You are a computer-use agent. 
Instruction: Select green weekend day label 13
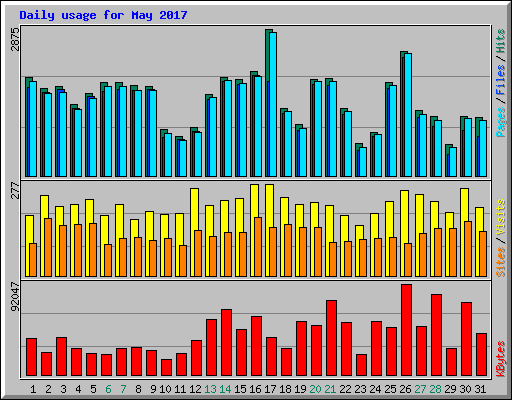(x=210, y=389)
